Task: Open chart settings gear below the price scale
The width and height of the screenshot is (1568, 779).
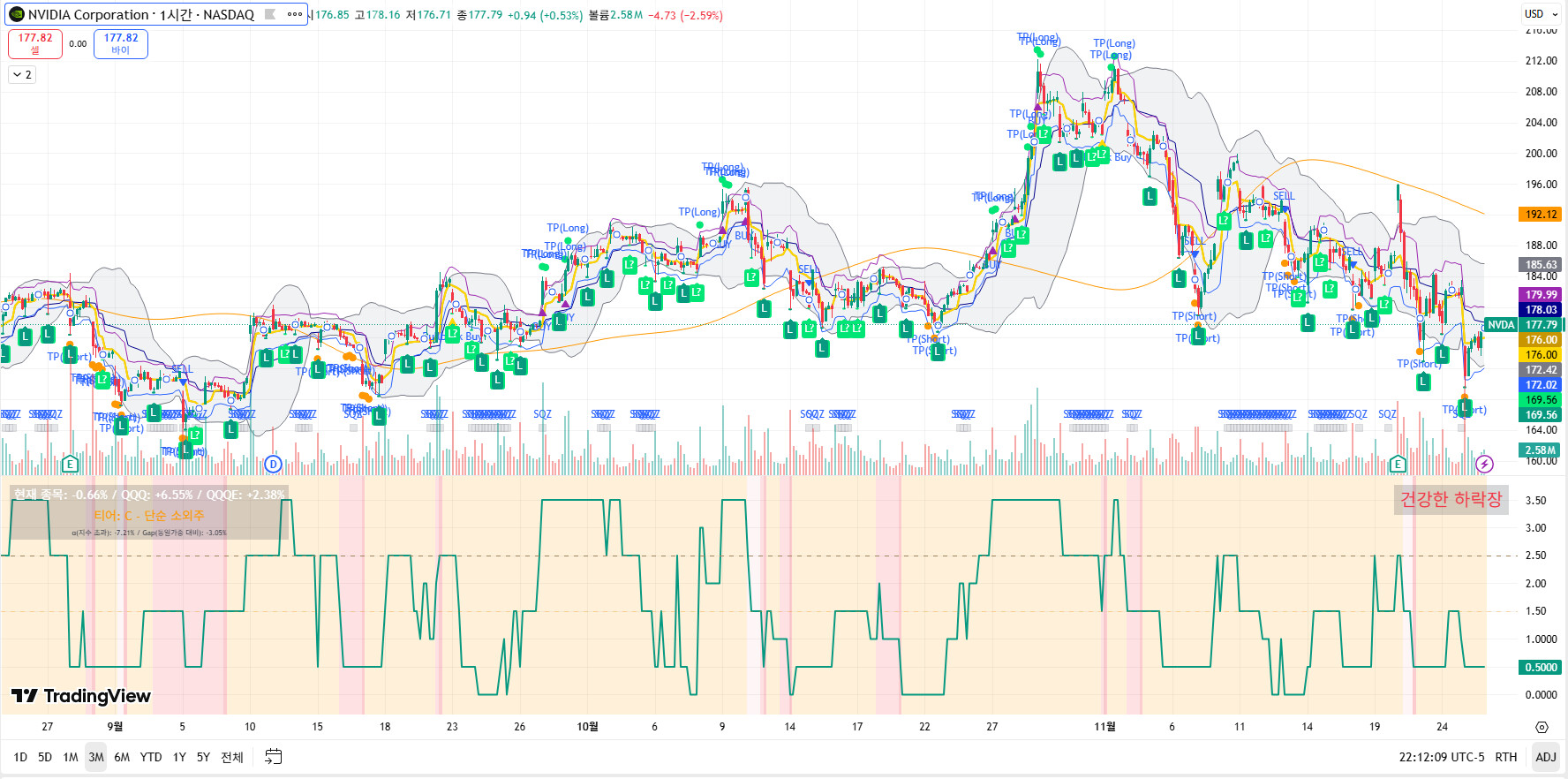Action: point(1542,727)
